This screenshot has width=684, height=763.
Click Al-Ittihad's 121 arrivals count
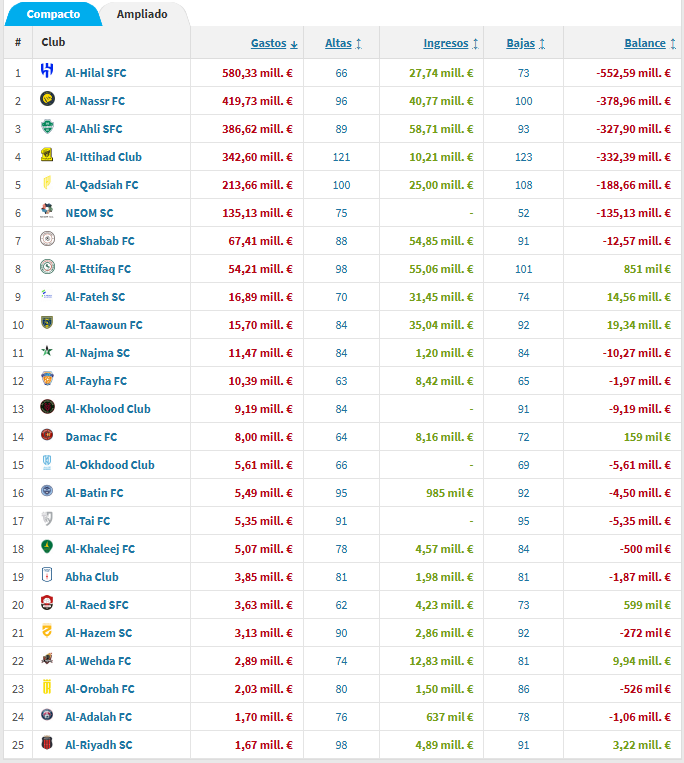point(342,157)
